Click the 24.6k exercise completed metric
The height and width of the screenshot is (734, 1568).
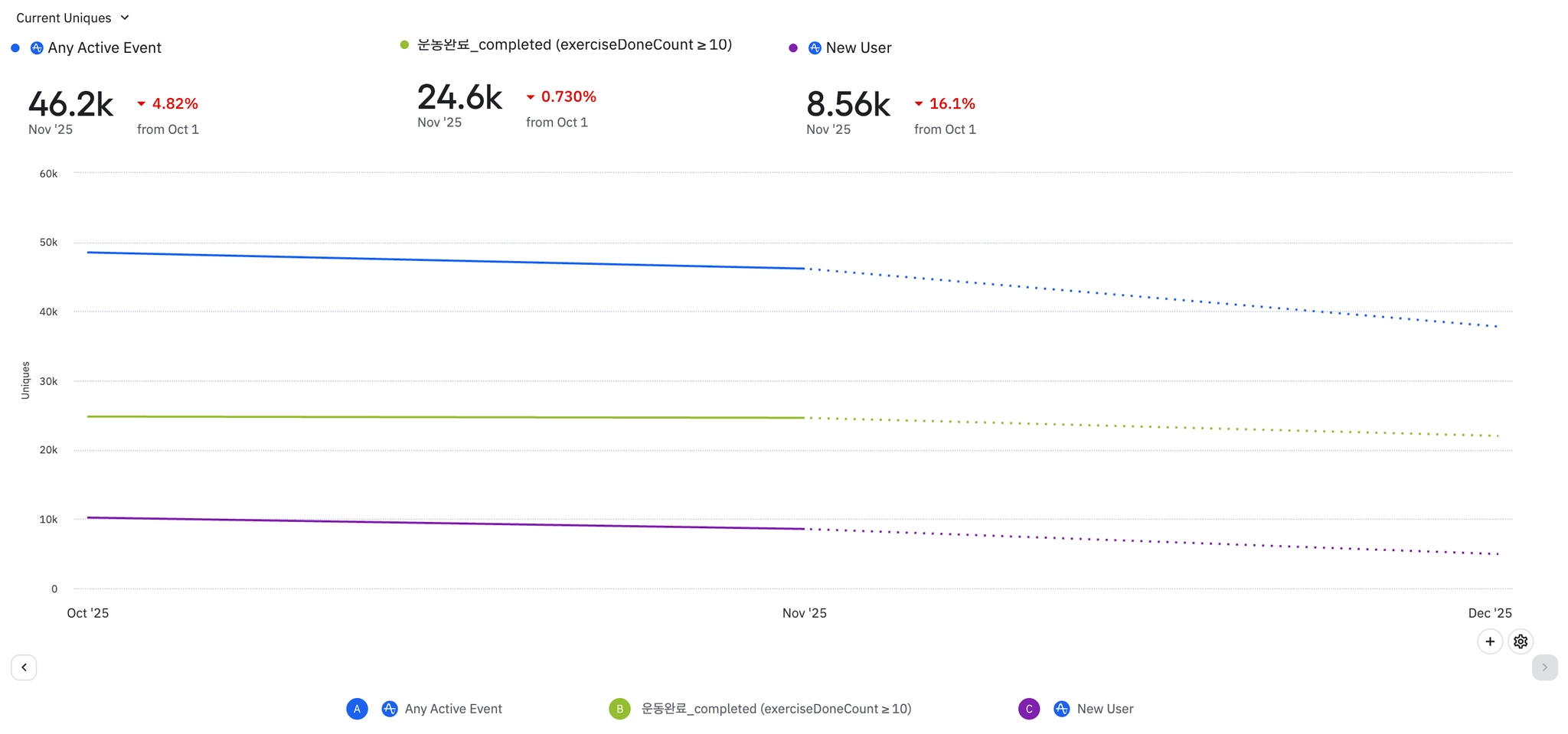tap(459, 98)
